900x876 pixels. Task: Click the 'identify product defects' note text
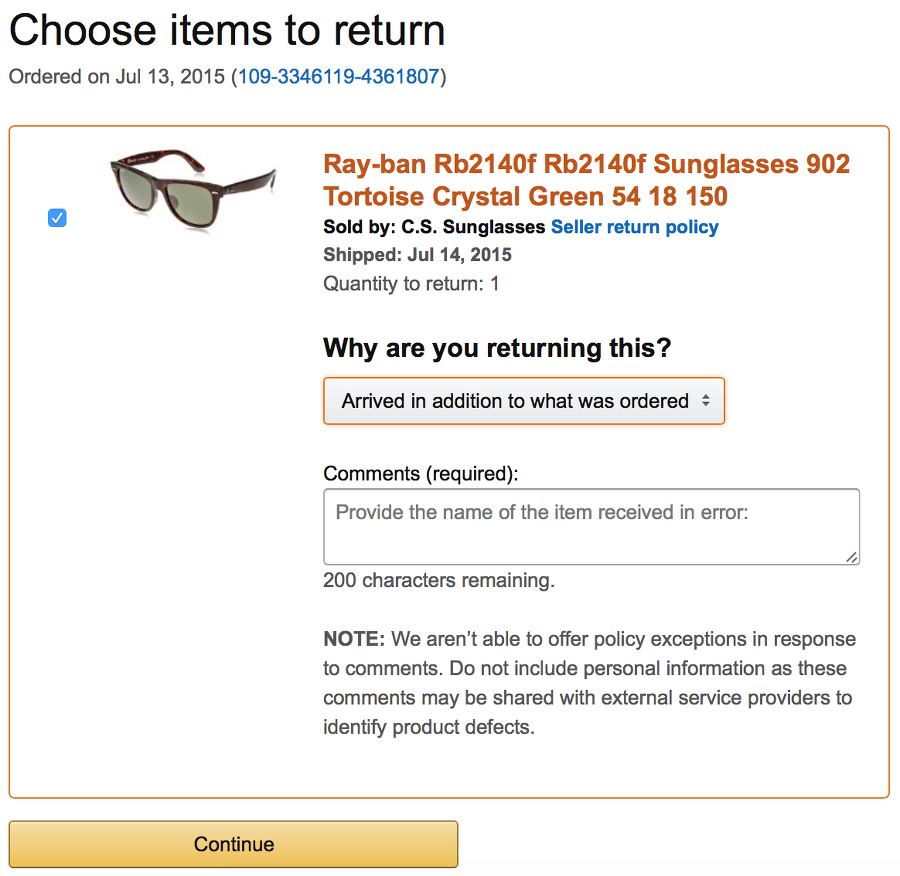pyautogui.click(x=429, y=727)
